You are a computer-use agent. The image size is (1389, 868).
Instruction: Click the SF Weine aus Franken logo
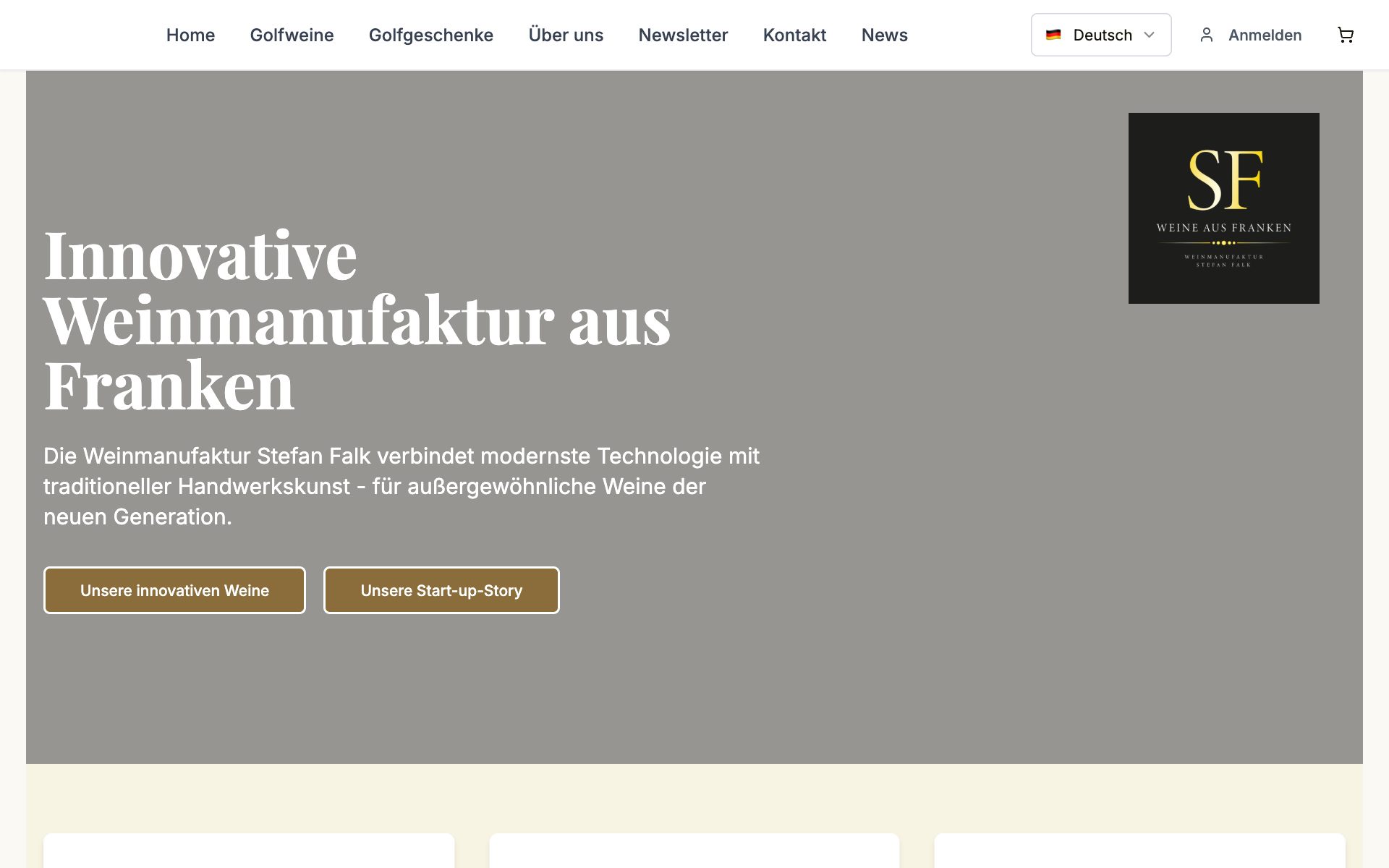1223,208
